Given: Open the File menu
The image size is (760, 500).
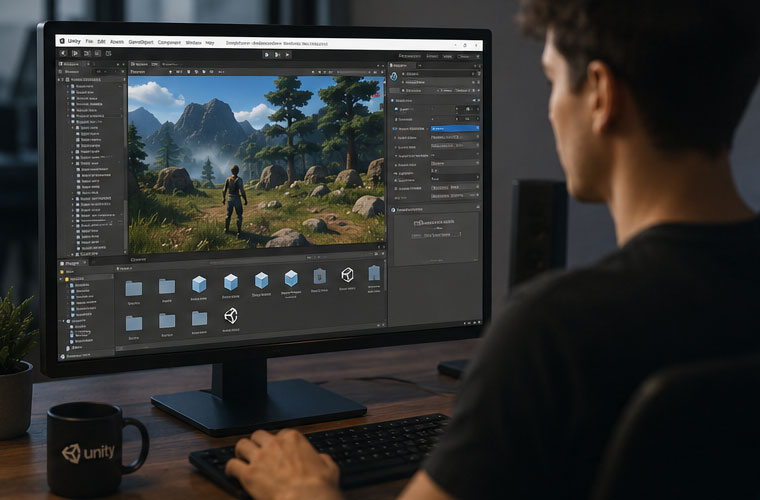Looking at the screenshot, I should (89, 42).
